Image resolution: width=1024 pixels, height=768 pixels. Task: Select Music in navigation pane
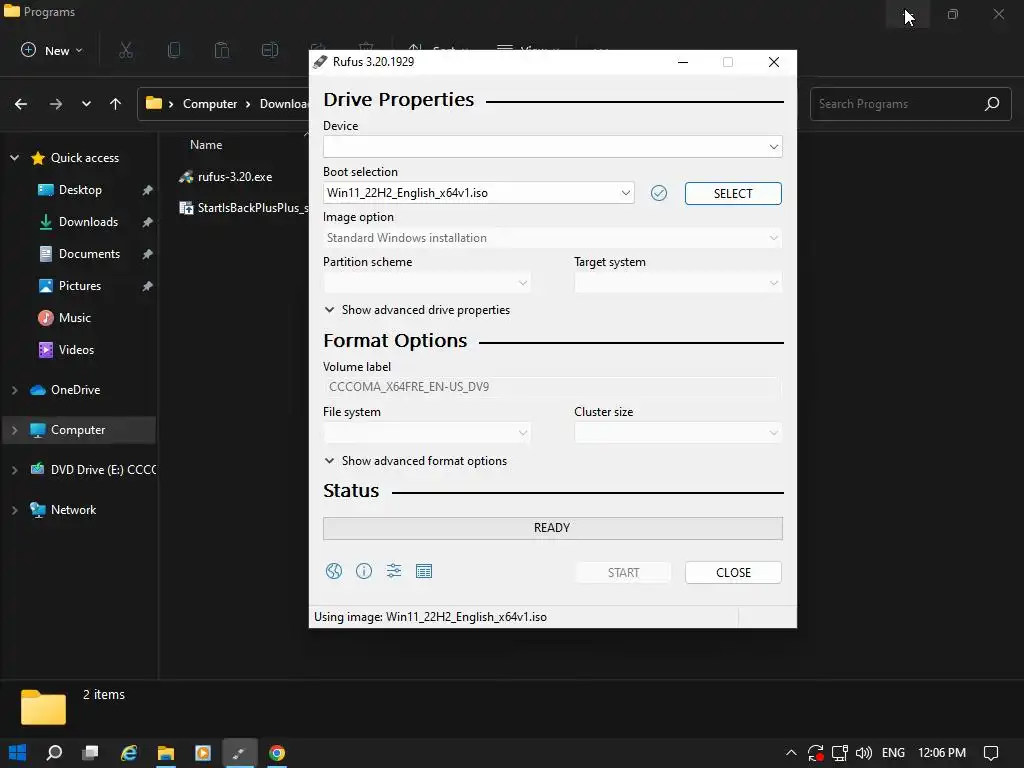click(x=74, y=318)
